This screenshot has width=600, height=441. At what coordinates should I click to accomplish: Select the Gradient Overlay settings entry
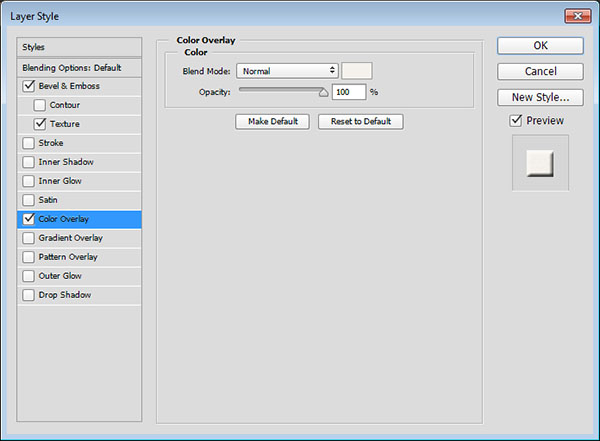[x=76, y=238]
